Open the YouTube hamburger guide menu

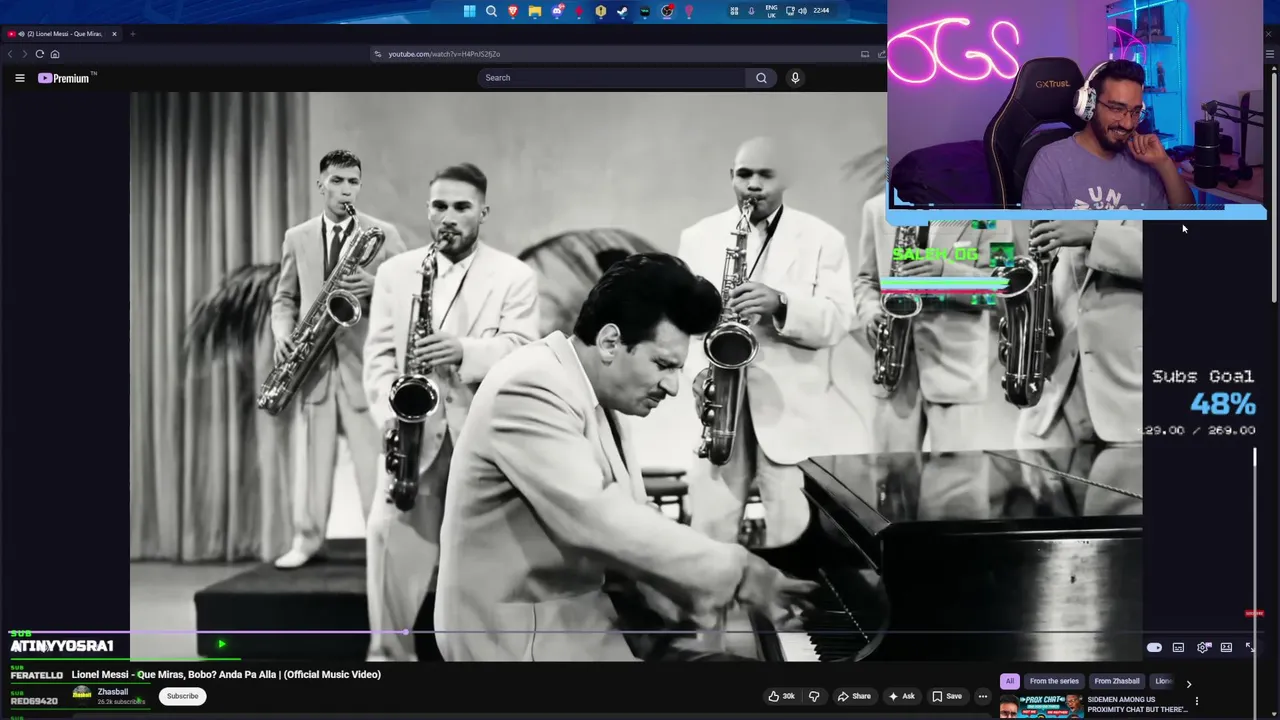(19, 78)
